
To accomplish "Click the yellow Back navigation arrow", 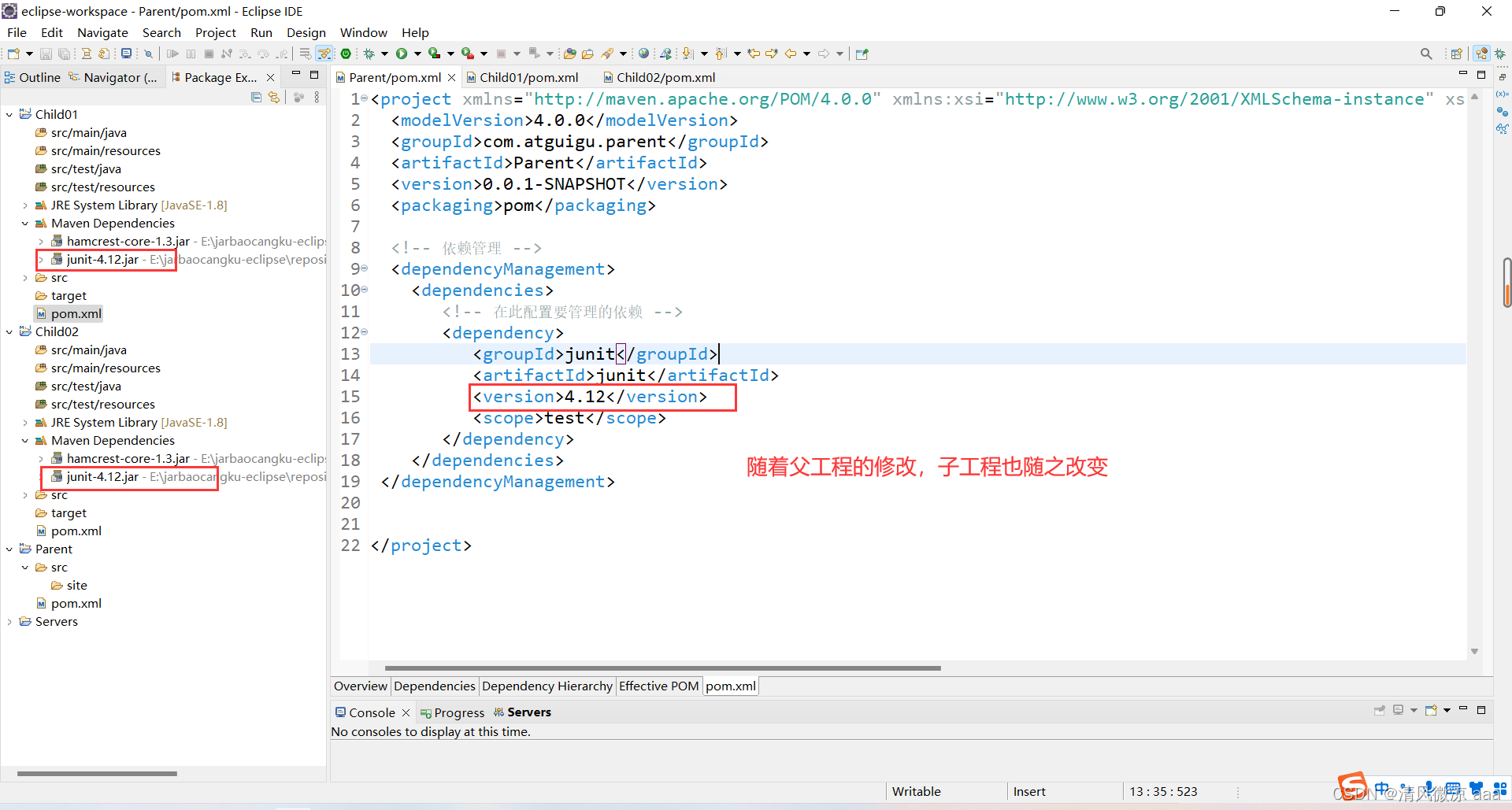I will 790,54.
